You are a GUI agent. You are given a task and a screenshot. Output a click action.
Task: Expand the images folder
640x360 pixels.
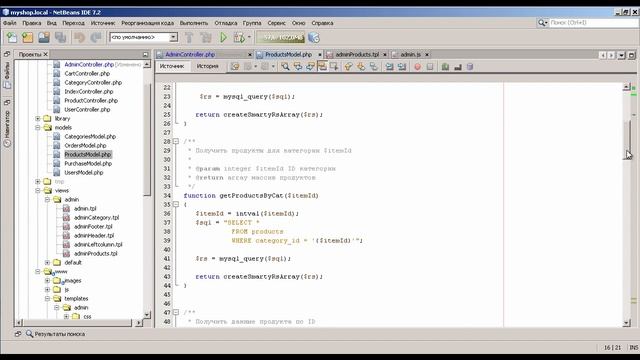click(x=47, y=280)
